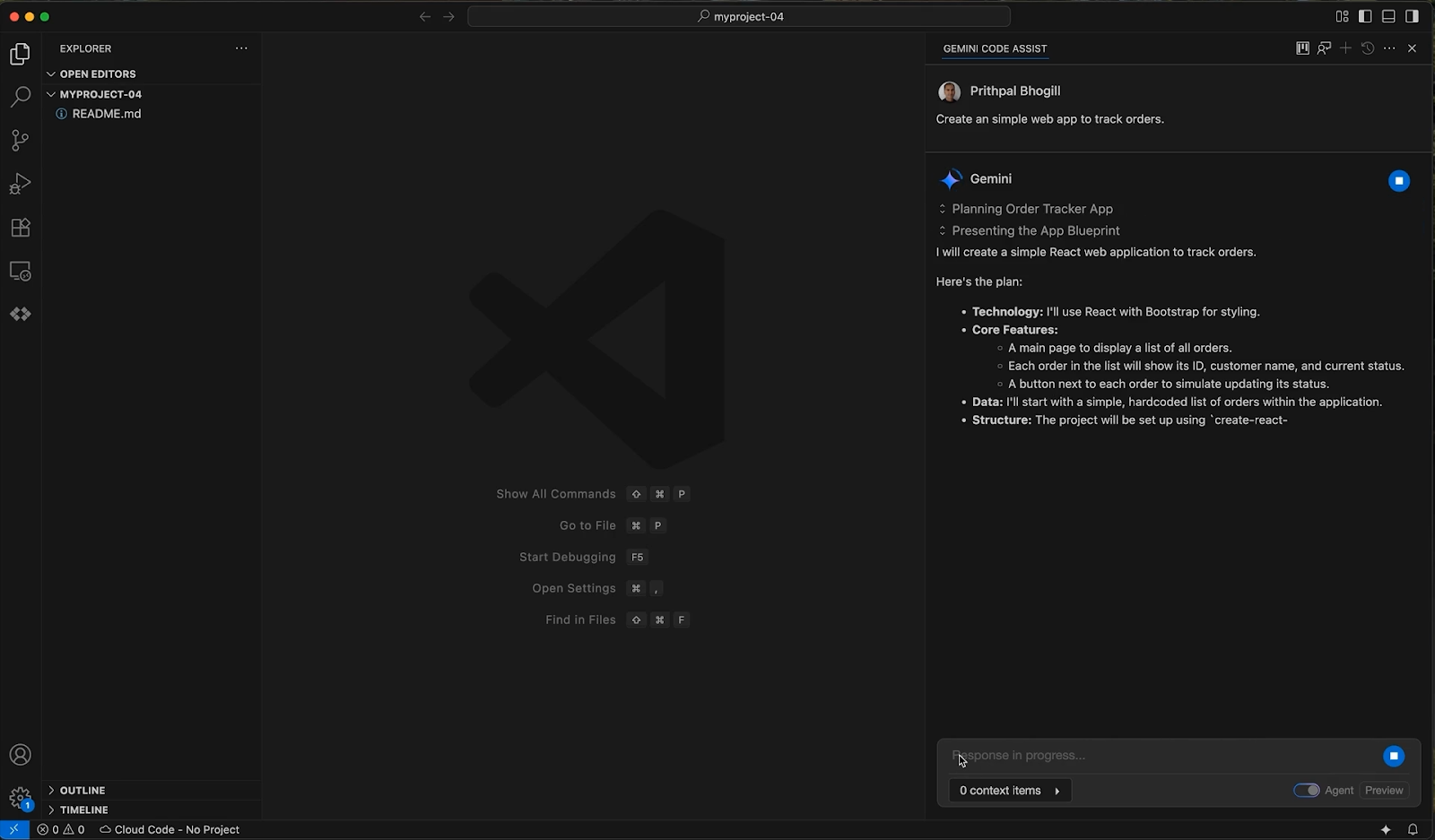Viewport: 1435px width, 840px height.
Task: Open errors and warnings count in status bar
Action: (61, 829)
